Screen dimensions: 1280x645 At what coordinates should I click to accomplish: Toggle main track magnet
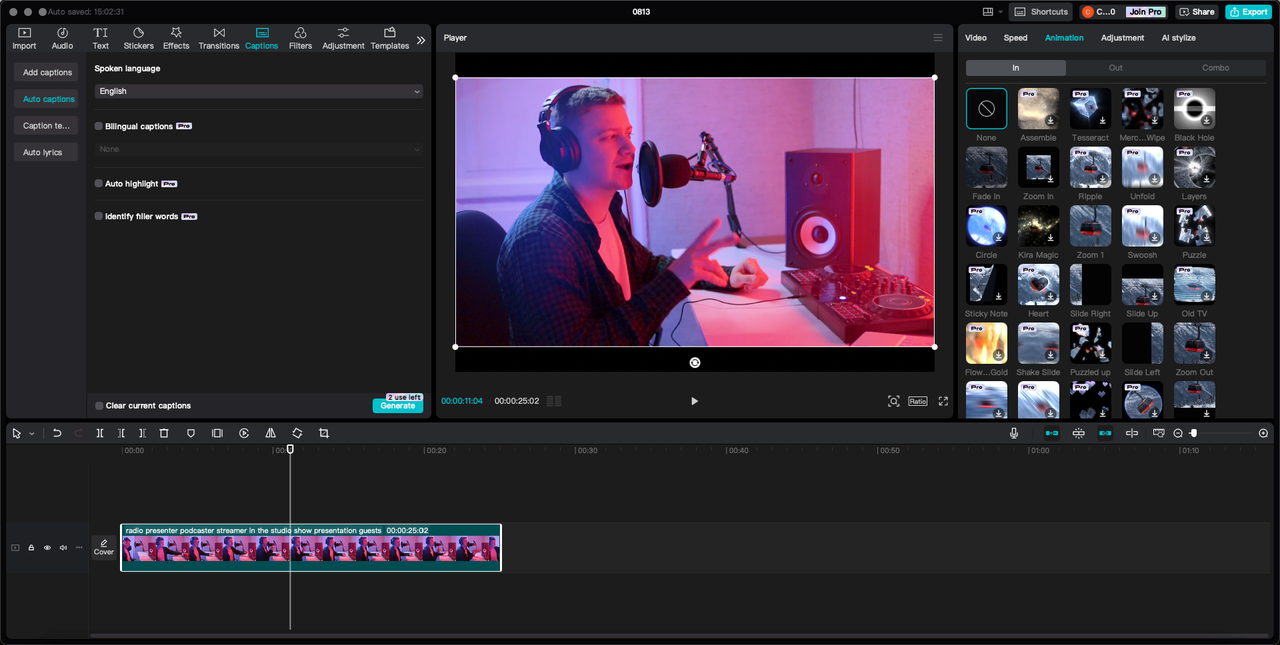click(1052, 433)
